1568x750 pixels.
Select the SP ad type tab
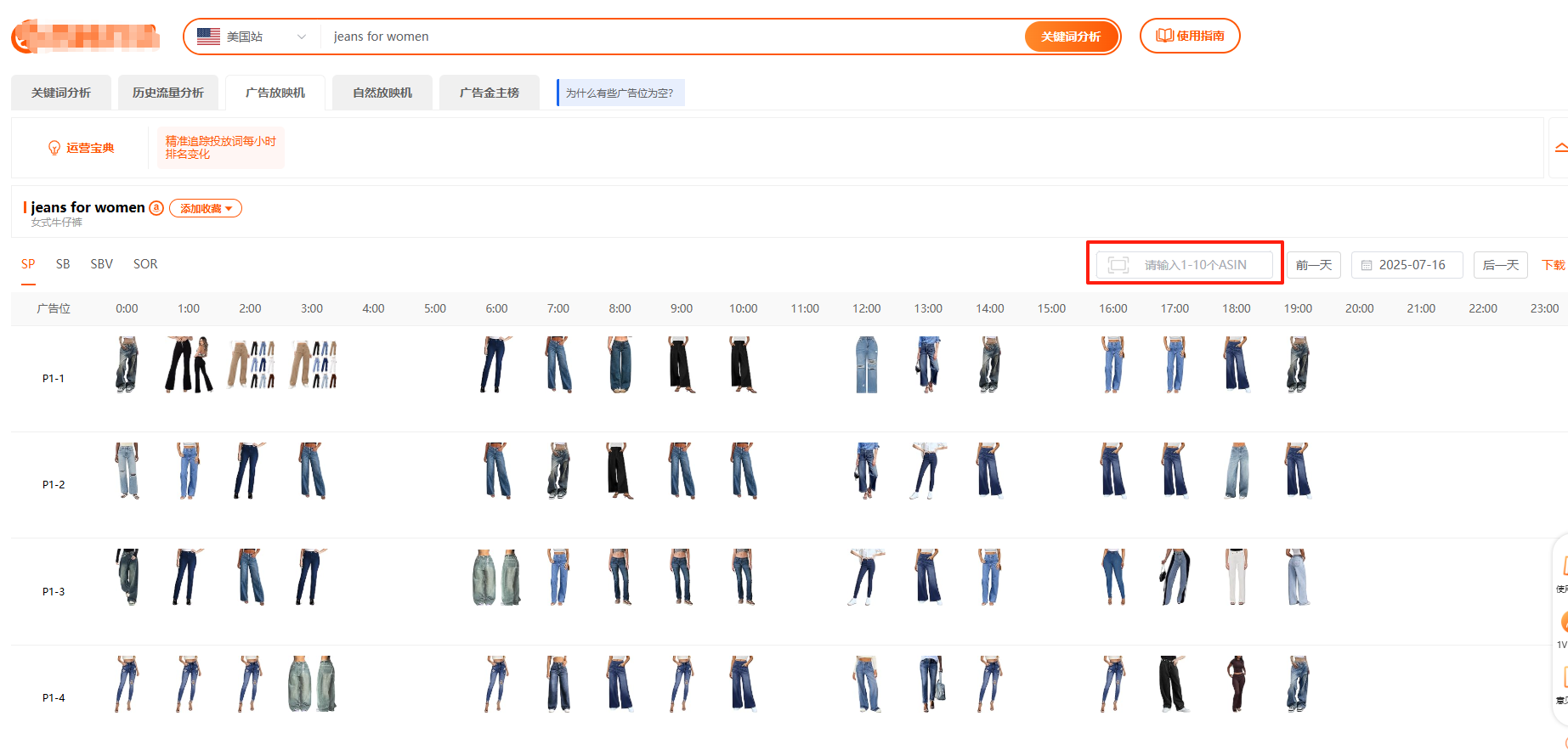[x=28, y=264]
